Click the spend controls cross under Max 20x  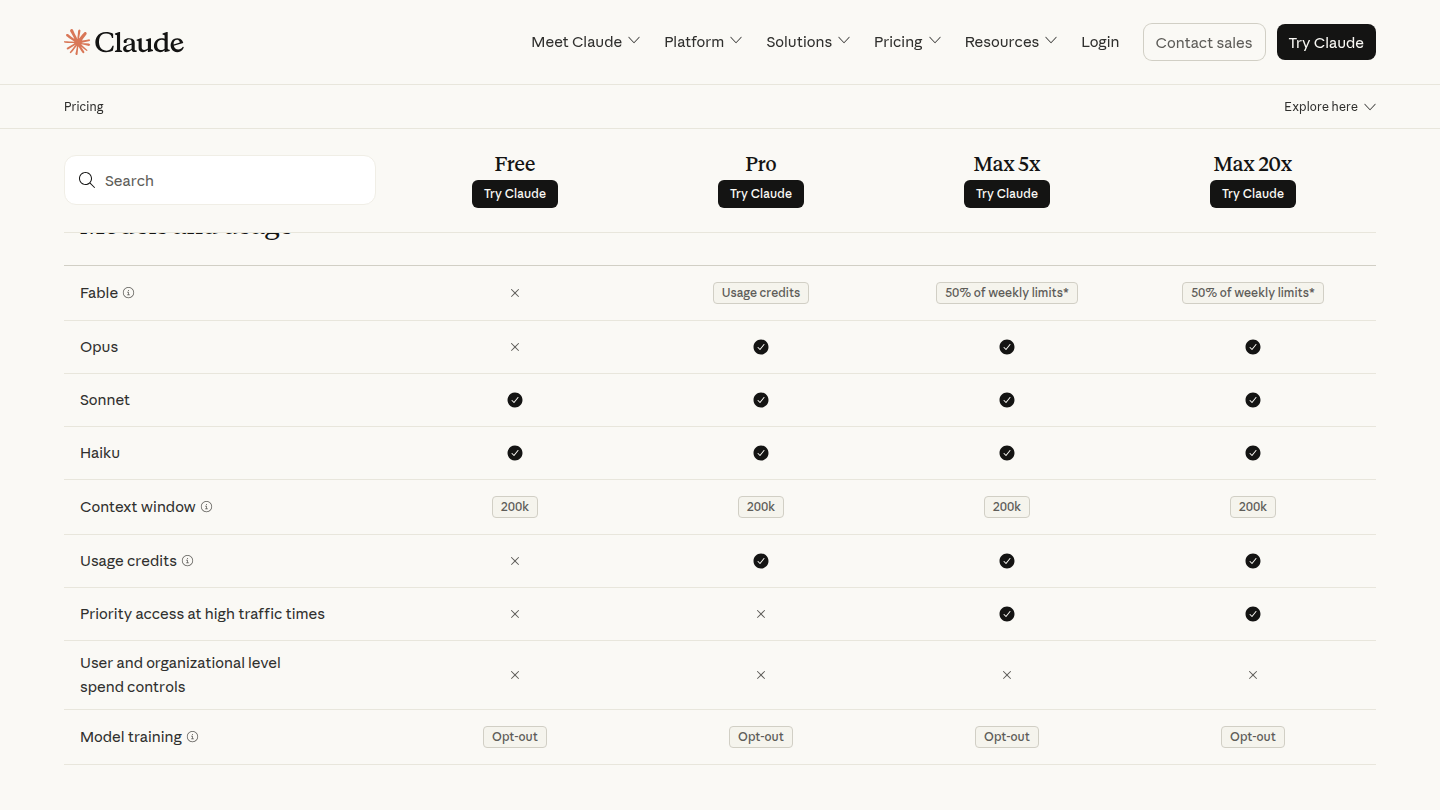[1253, 675]
